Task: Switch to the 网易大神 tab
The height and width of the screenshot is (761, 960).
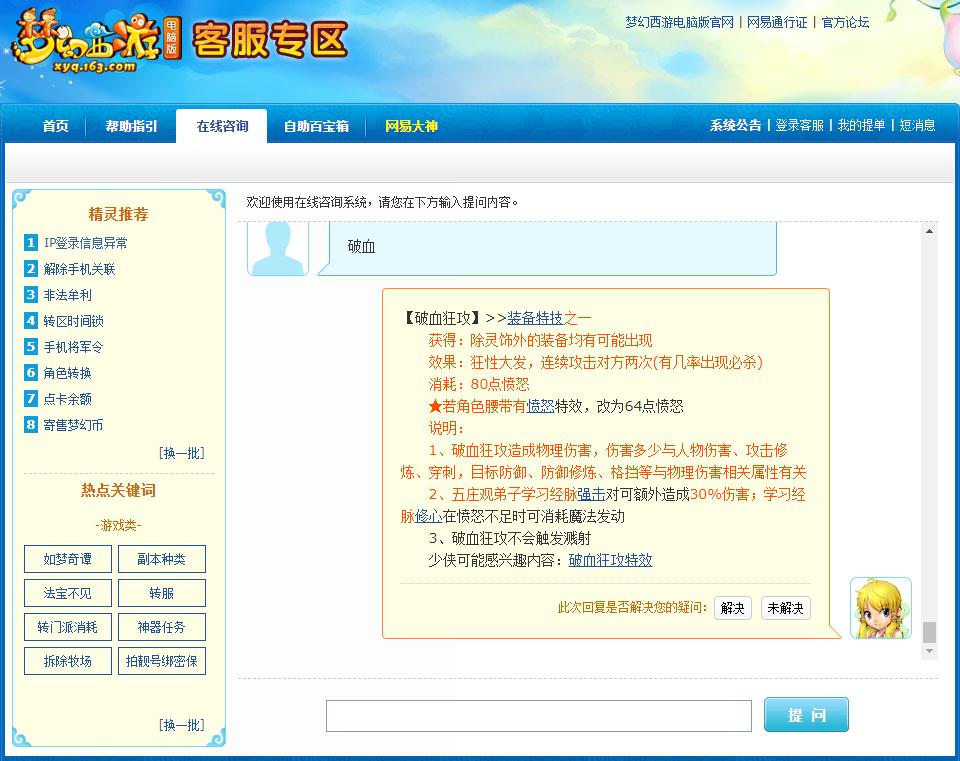Action: pyautogui.click(x=411, y=126)
